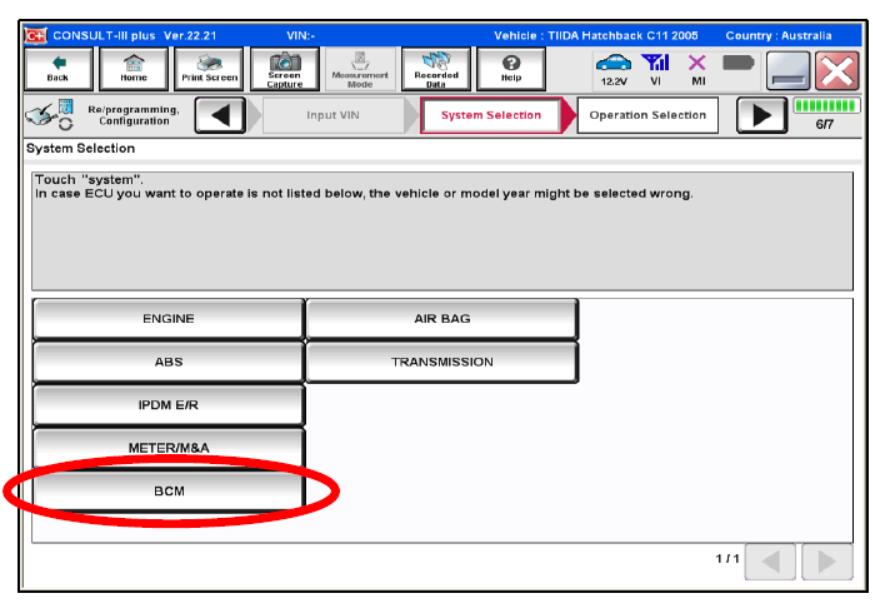
Task: Click the Re/programming Configuration icon
Action: point(50,115)
